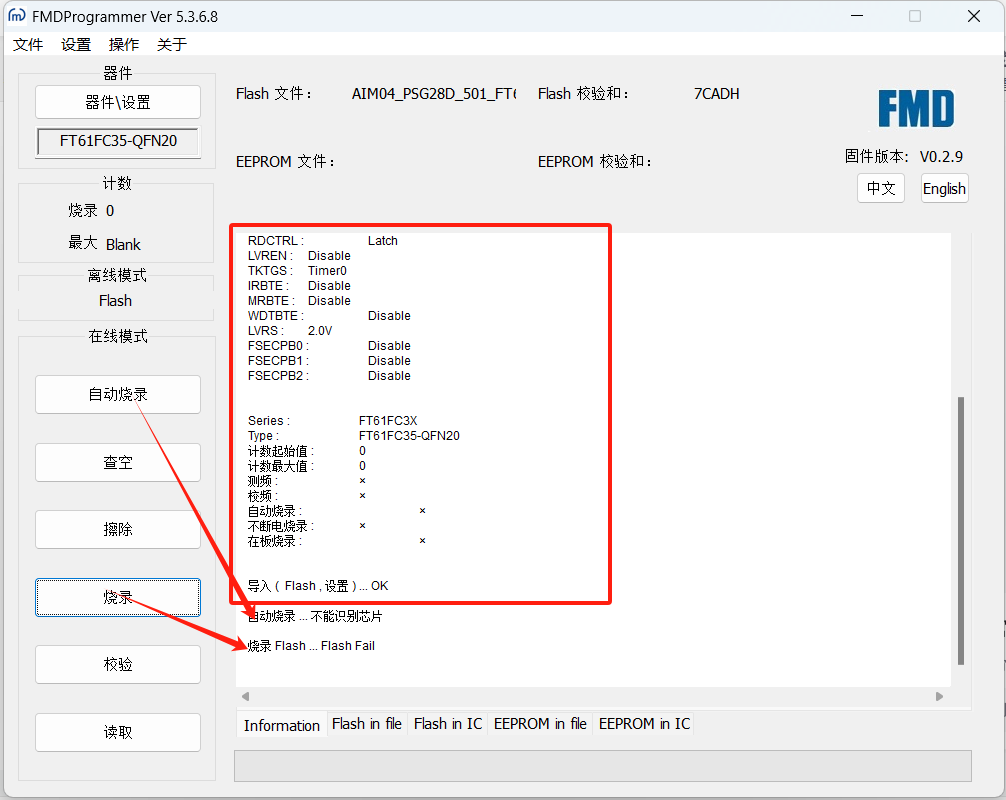Switch language to 中文
The height and width of the screenshot is (800, 1006).
tap(881, 188)
